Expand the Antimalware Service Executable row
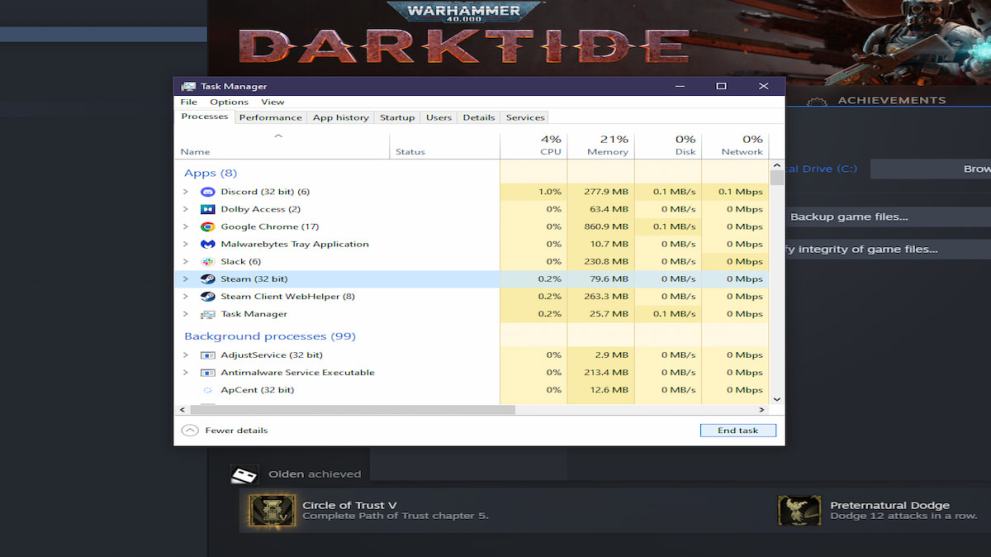 tap(185, 373)
